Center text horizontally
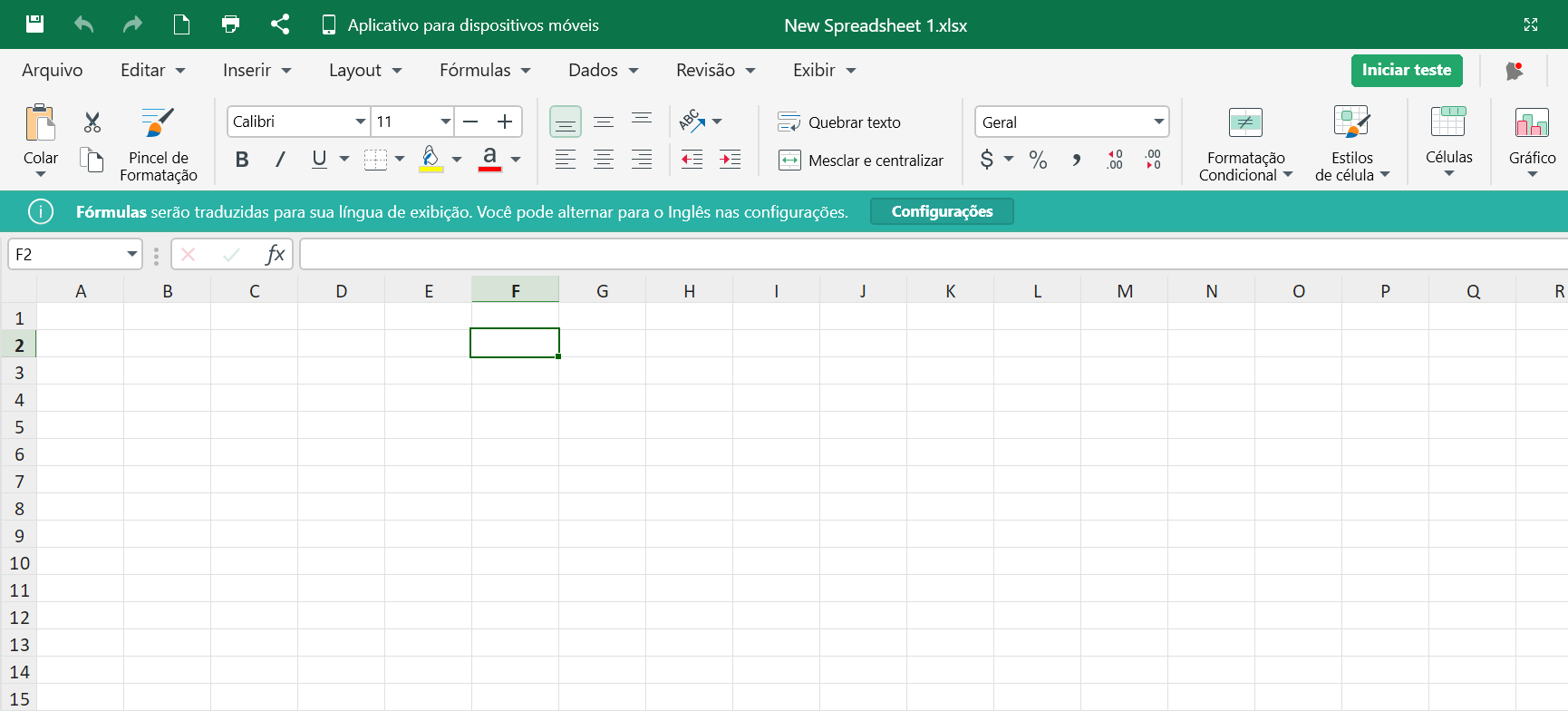Image resolution: width=1568 pixels, height=711 pixels. 604,160
